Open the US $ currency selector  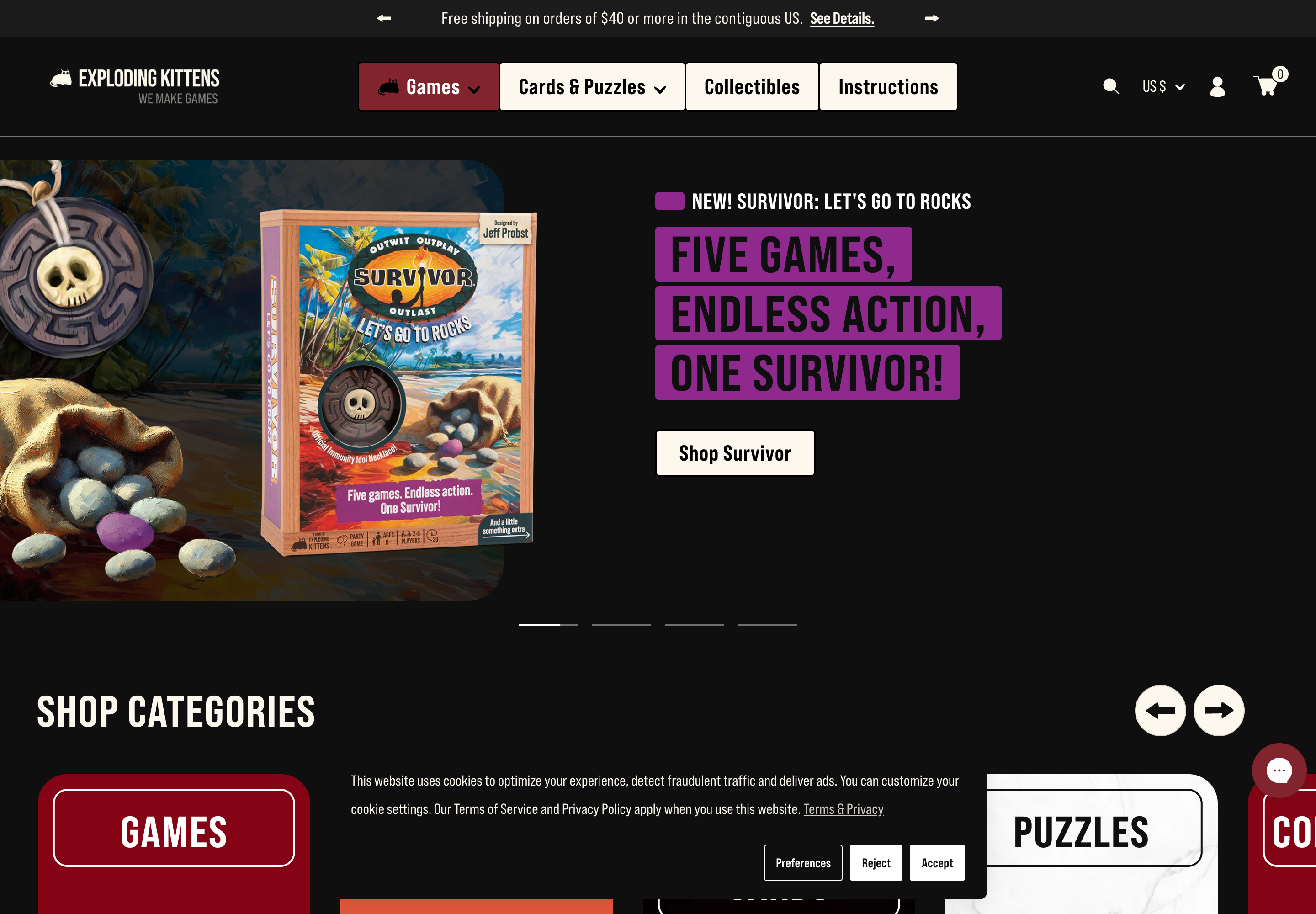pos(1163,86)
